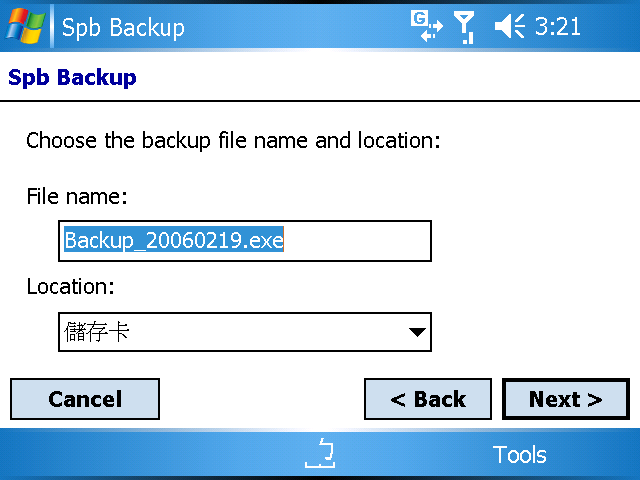Tap the 3:21 clock in title bar

click(x=558, y=27)
